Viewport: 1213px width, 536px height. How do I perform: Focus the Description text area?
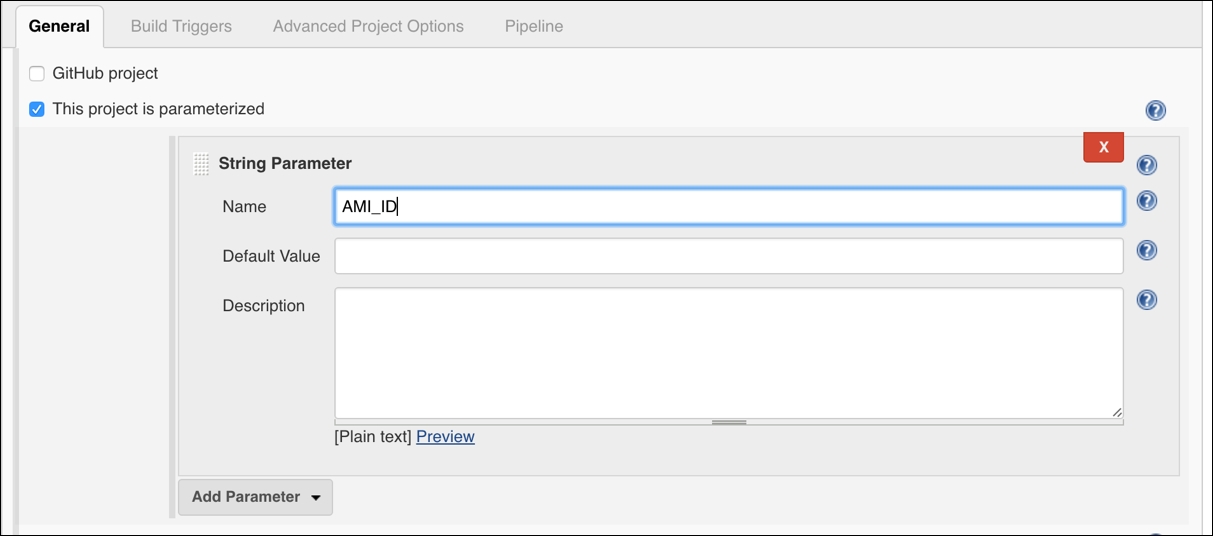click(x=729, y=353)
